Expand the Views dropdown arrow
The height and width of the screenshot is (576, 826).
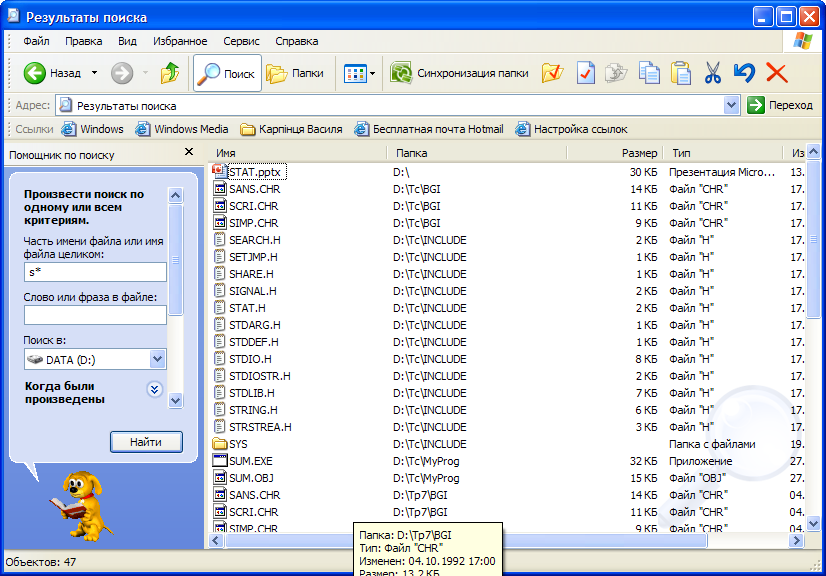tap(372, 74)
